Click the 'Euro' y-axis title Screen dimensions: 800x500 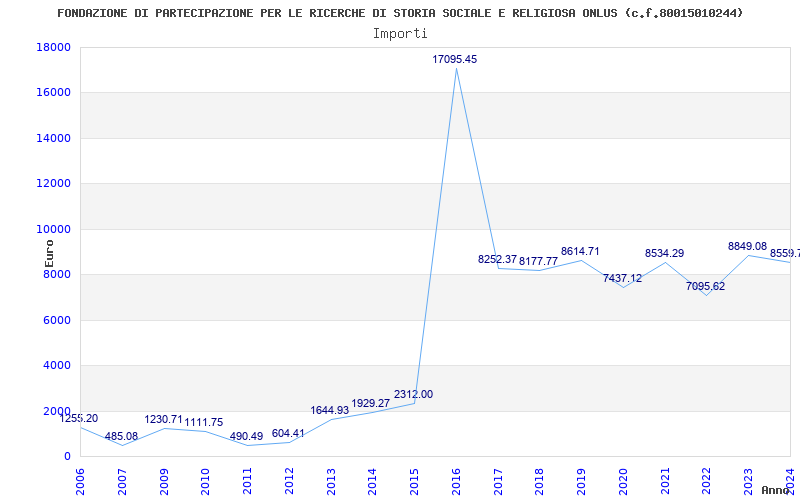[x=49, y=254]
